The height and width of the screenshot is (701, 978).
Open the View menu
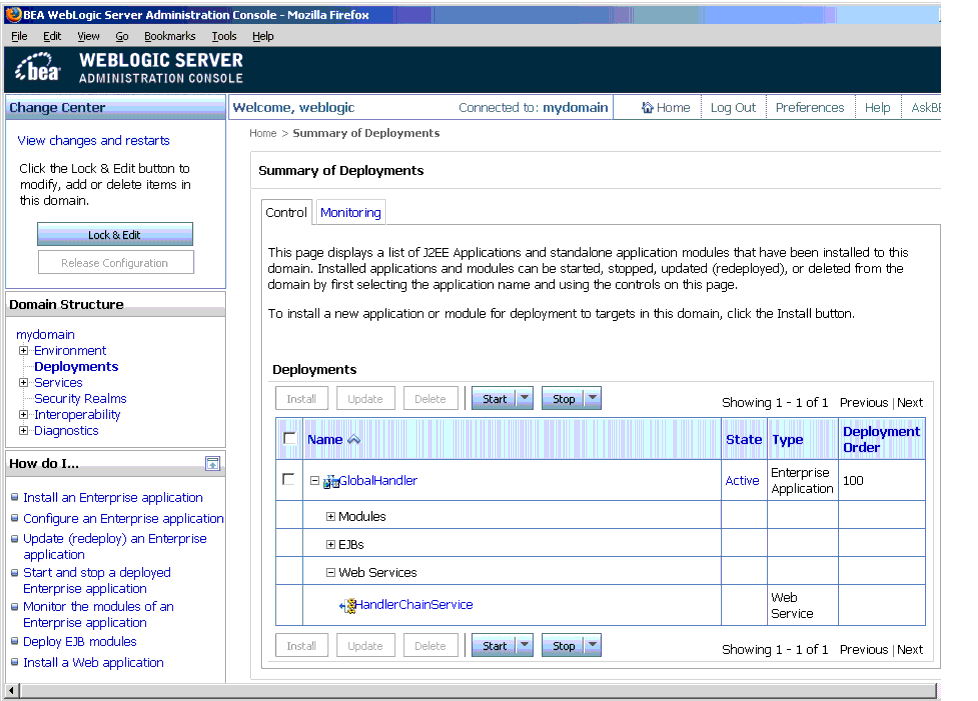tap(88, 36)
